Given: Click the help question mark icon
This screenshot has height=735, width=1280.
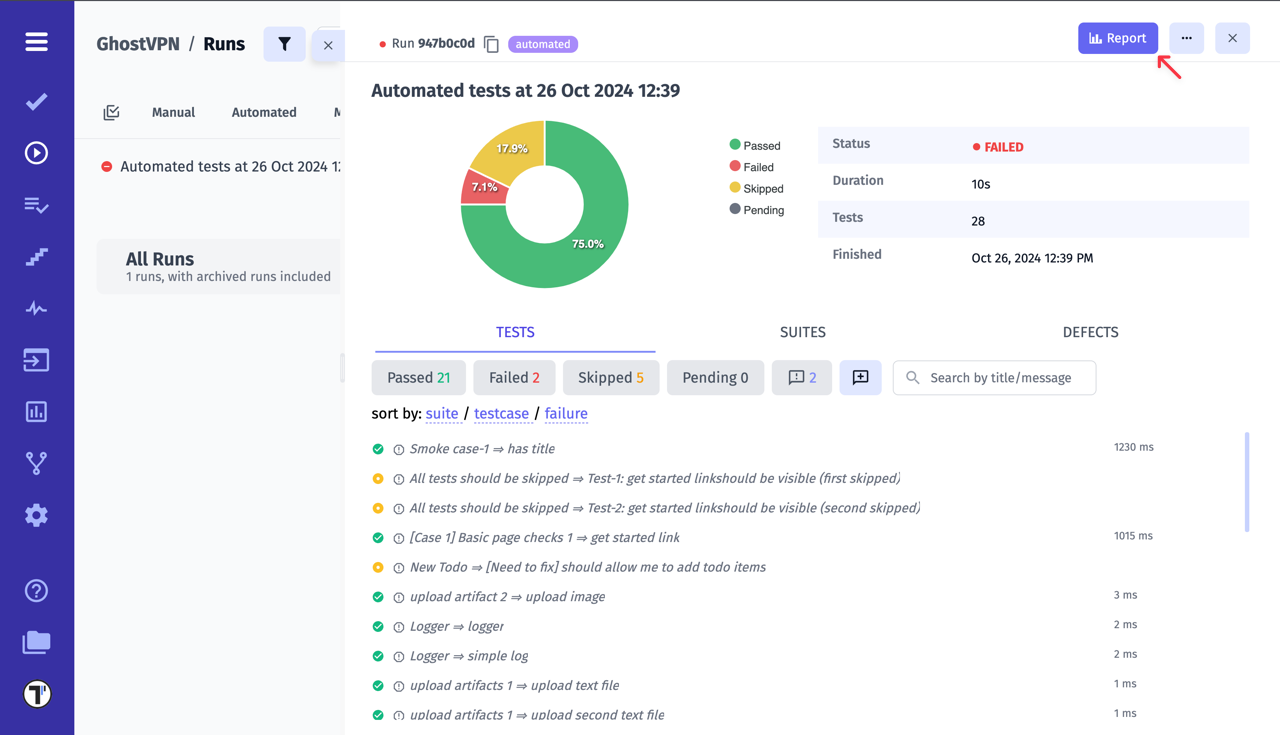Looking at the screenshot, I should 36,590.
